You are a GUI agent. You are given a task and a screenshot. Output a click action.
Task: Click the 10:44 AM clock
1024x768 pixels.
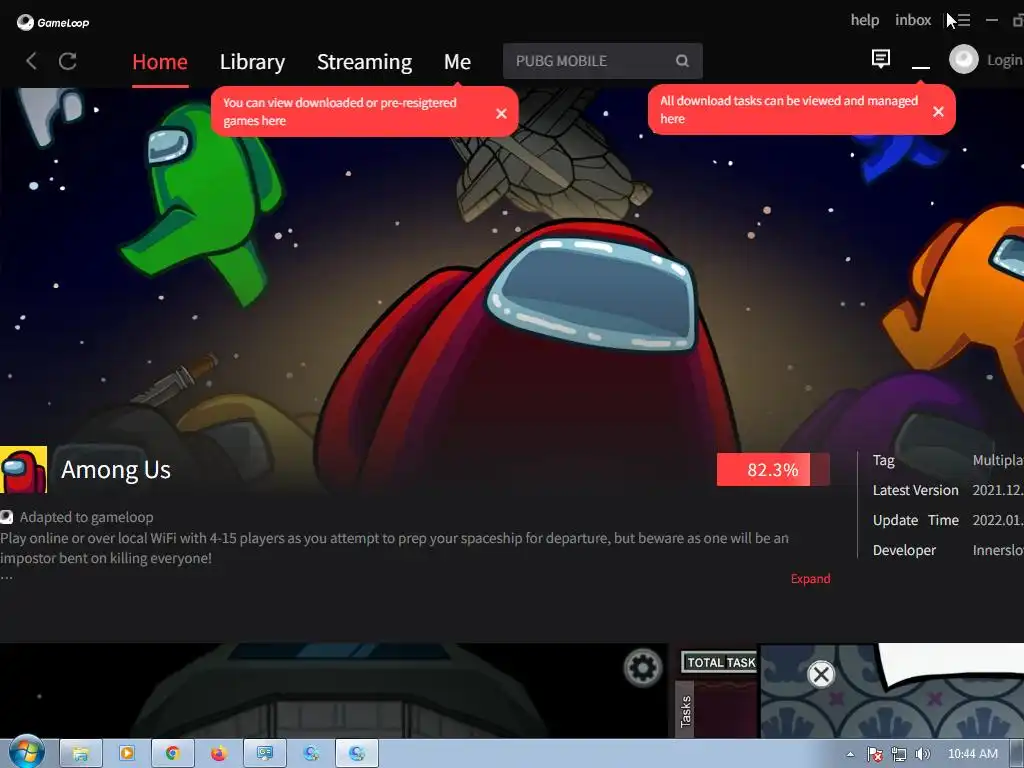[972, 754]
